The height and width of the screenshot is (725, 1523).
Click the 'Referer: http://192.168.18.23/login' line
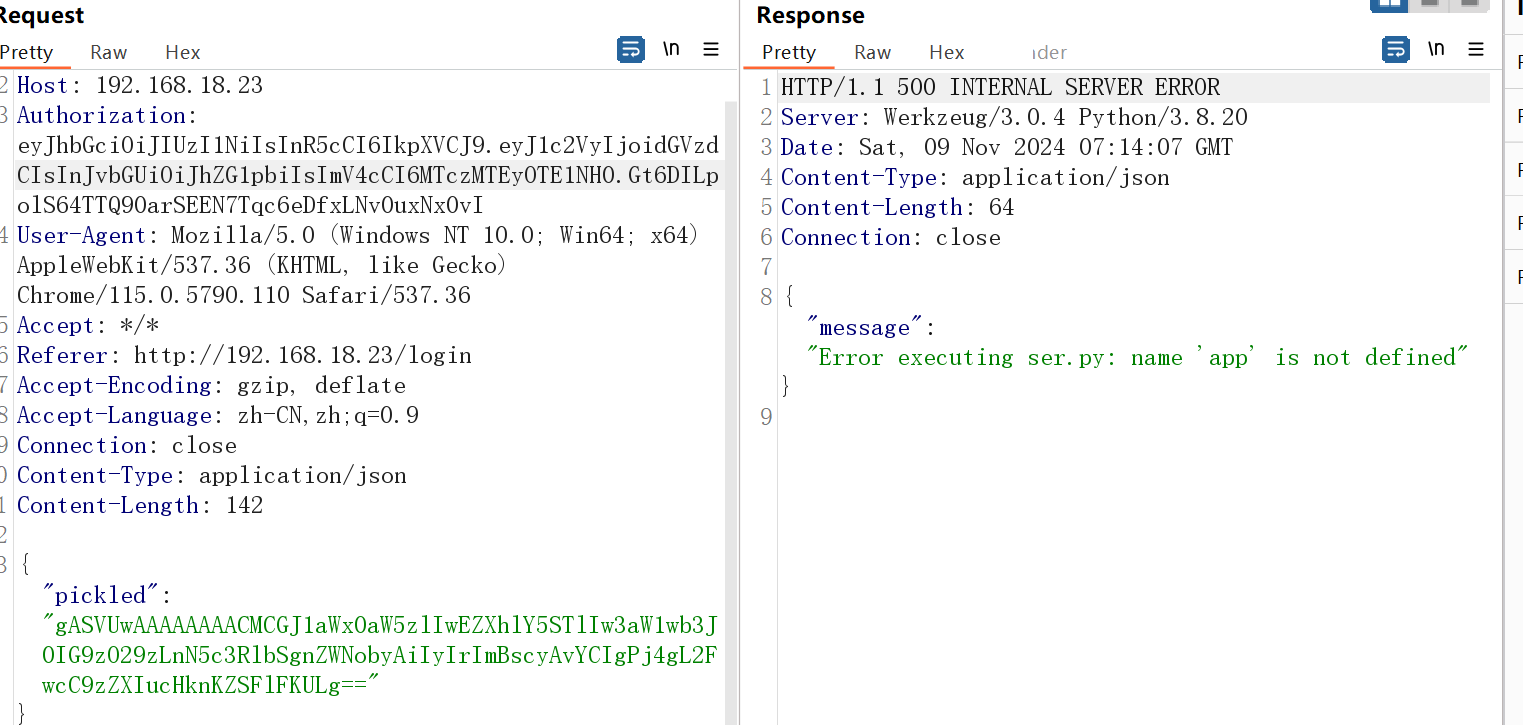[244, 356]
